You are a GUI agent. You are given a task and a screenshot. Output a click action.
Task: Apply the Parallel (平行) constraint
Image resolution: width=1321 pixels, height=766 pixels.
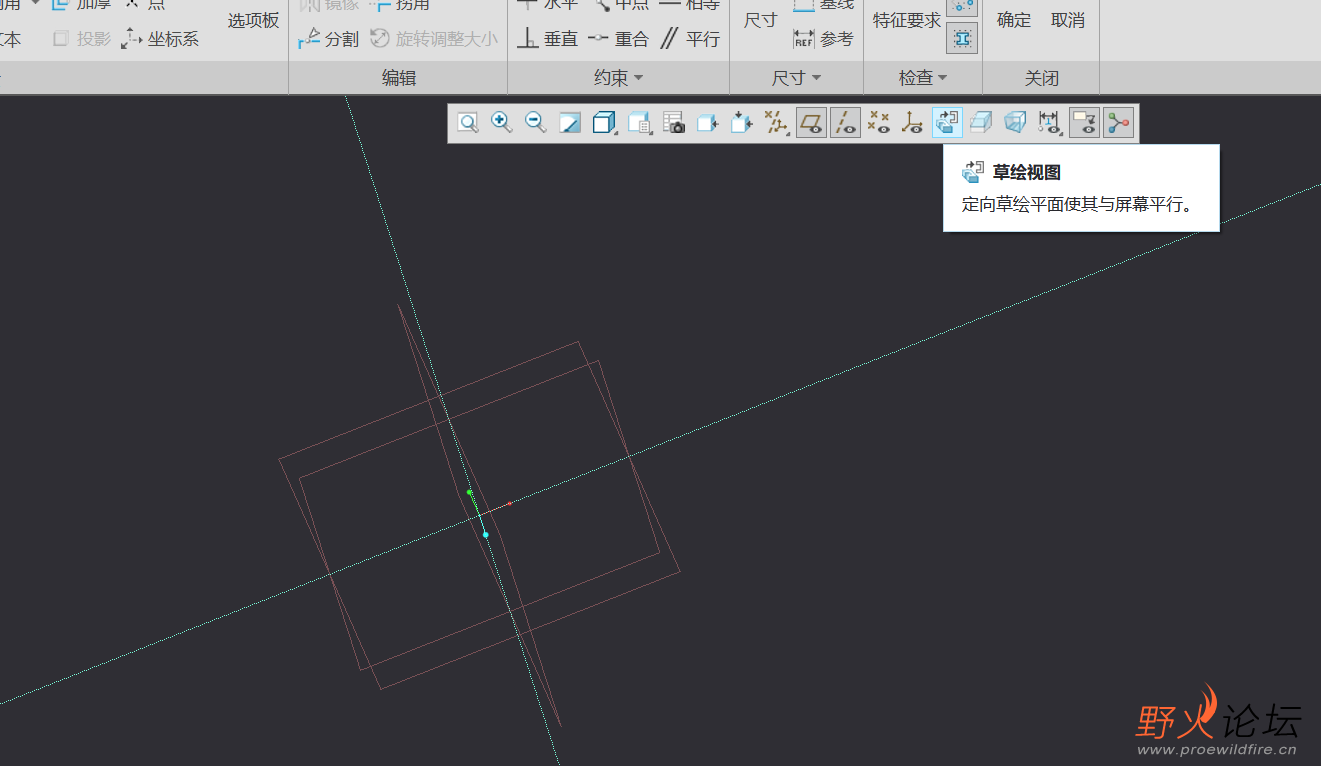(x=689, y=39)
